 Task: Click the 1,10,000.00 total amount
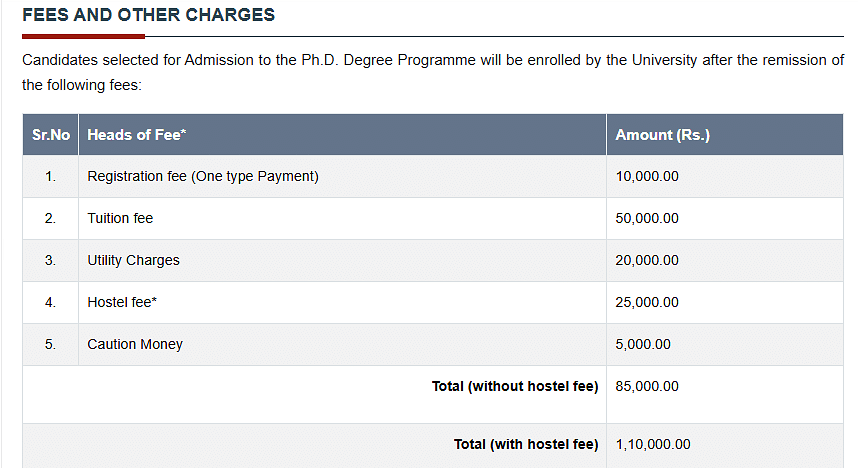653,444
